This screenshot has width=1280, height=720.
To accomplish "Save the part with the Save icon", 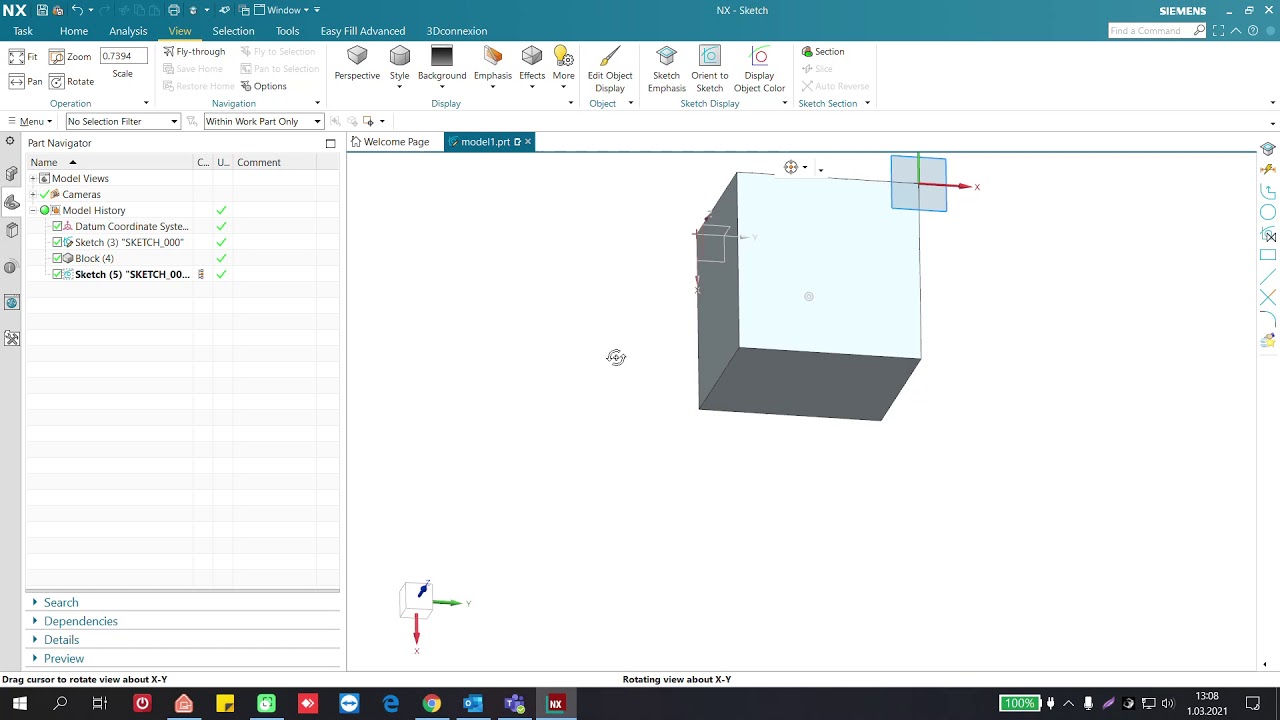I will [42, 10].
